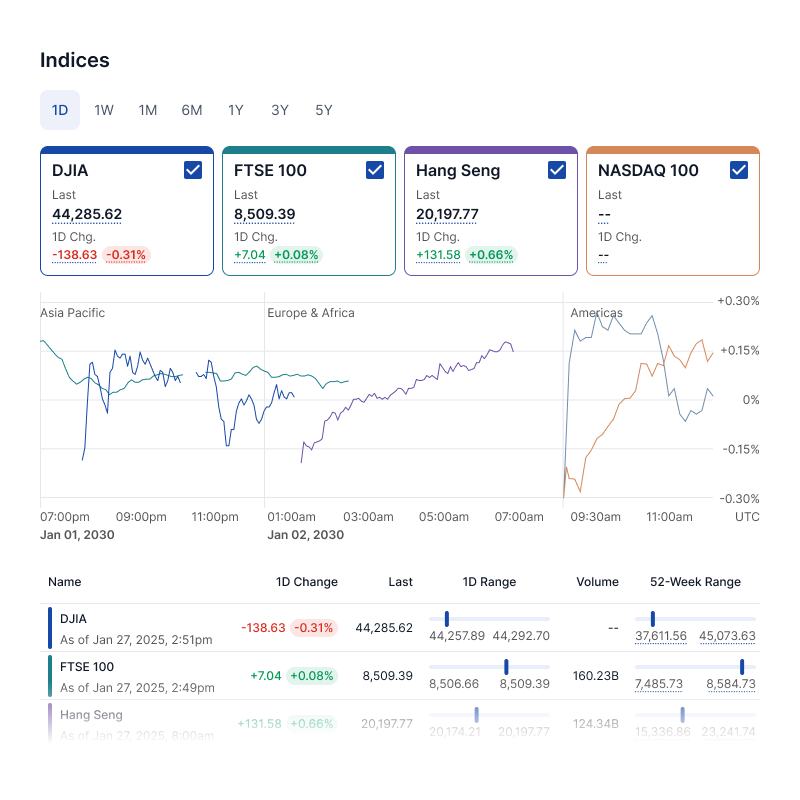
Task: Select the 1Y time range tab
Action: (236, 110)
